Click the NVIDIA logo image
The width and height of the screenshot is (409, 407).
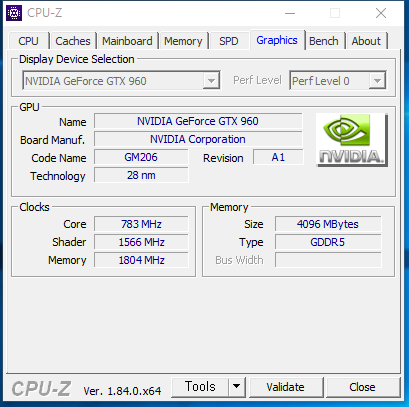352,140
